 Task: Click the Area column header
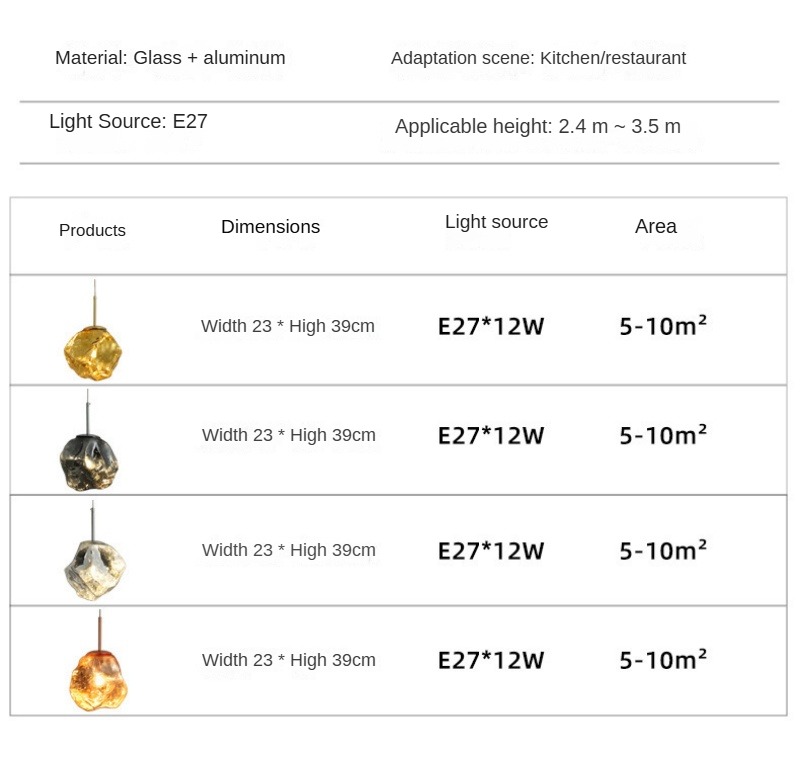[655, 226]
